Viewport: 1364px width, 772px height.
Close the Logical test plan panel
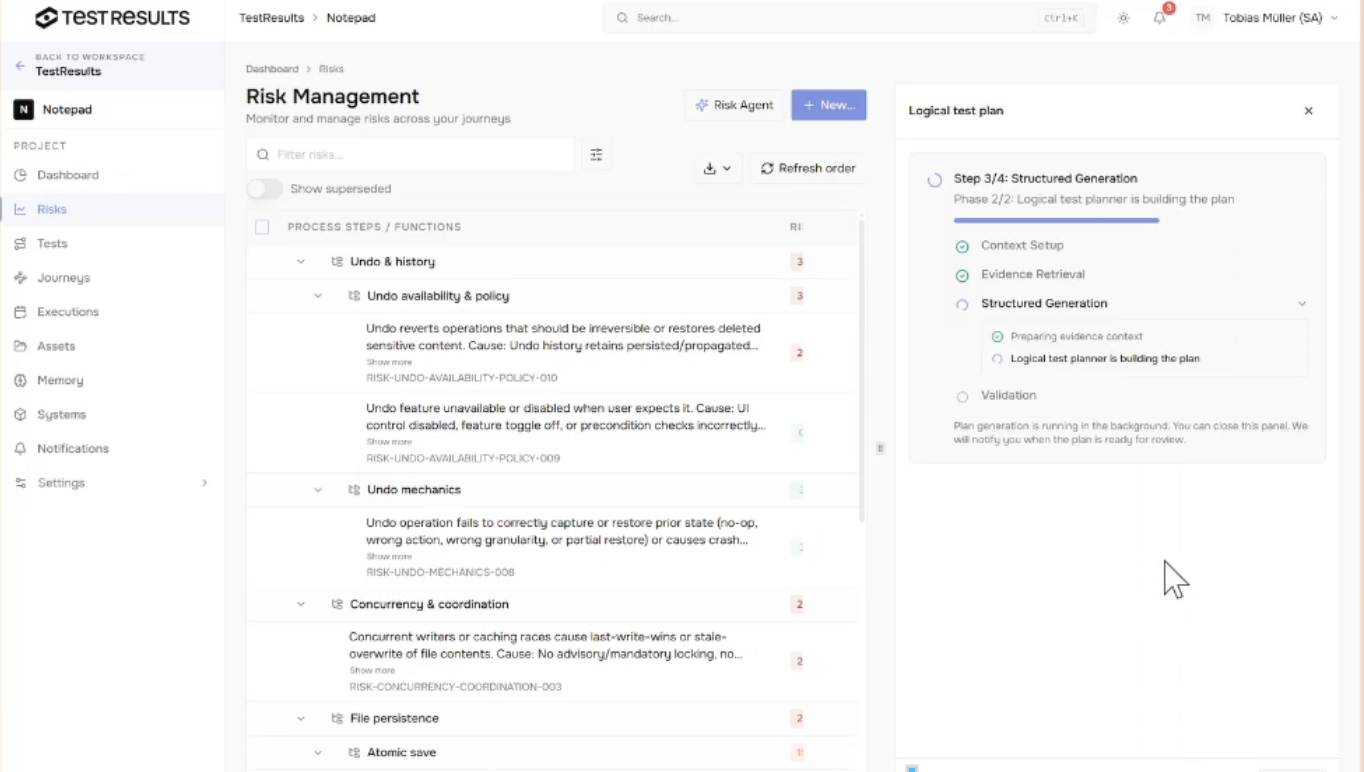(1308, 111)
